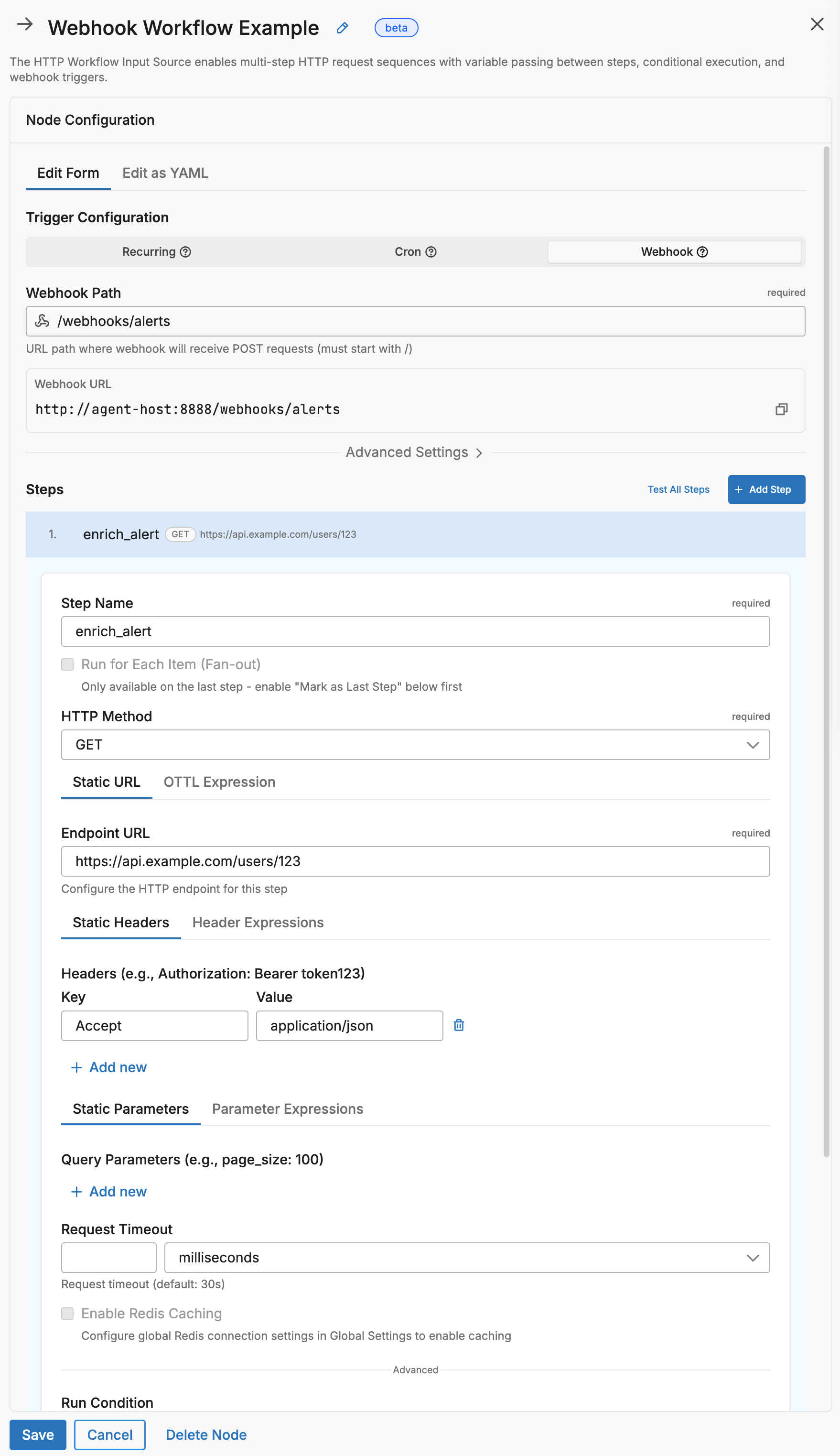The width and height of the screenshot is (840, 1456).
Task: Click the webhook icon in the path field
Action: [42, 321]
